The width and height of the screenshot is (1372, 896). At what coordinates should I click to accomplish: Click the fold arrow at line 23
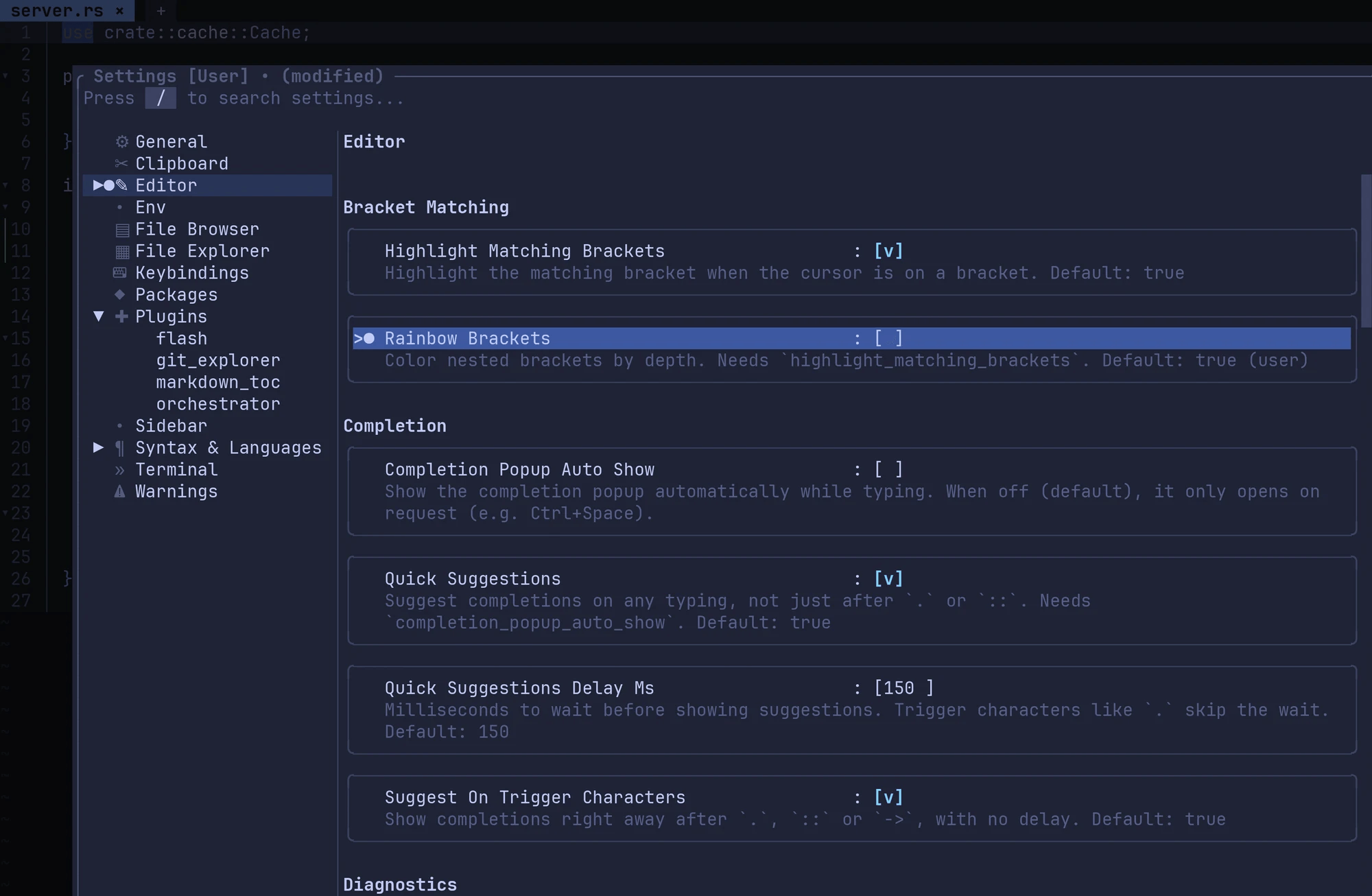click(x=5, y=513)
